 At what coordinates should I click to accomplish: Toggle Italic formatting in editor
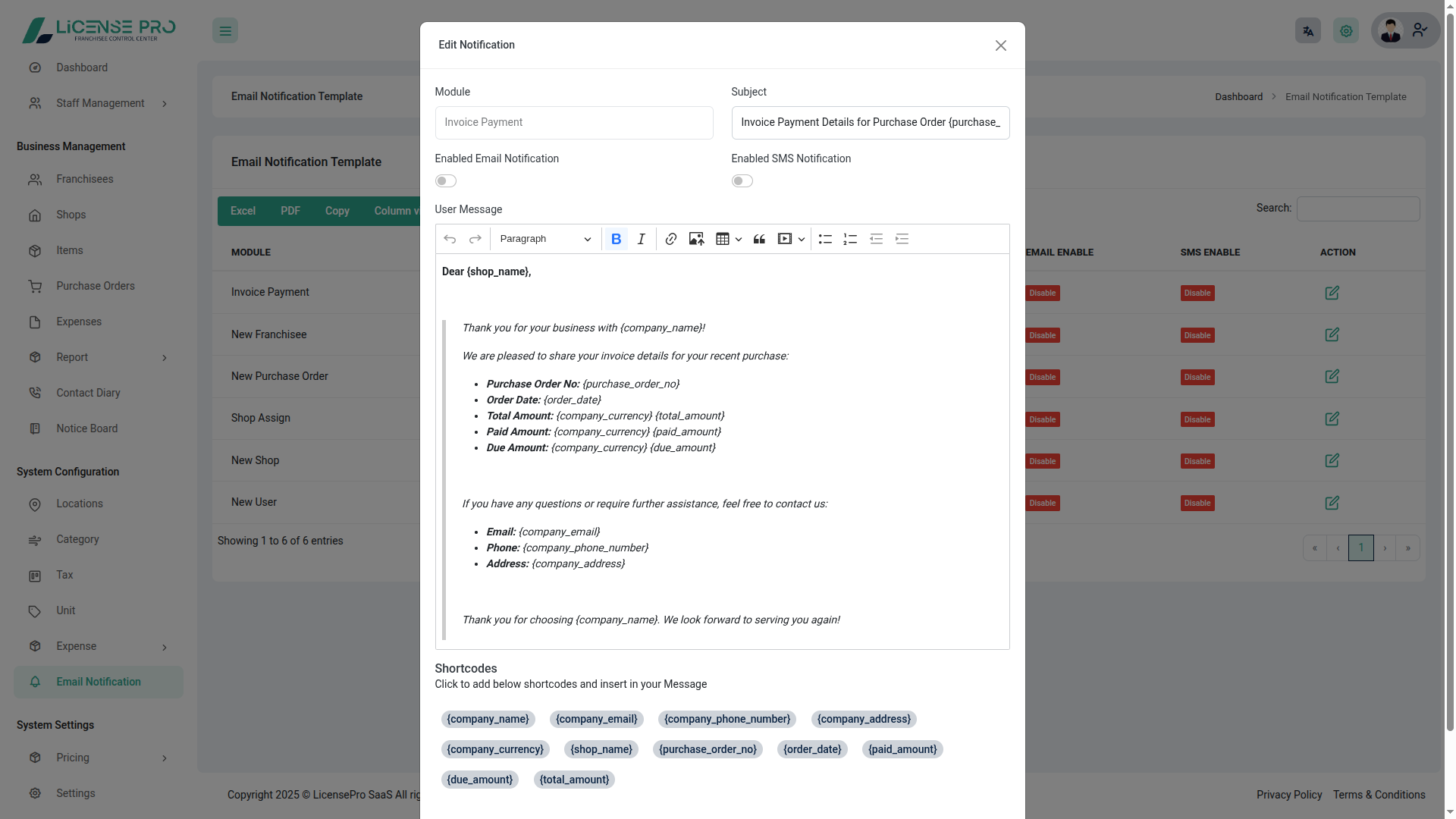pyautogui.click(x=642, y=239)
